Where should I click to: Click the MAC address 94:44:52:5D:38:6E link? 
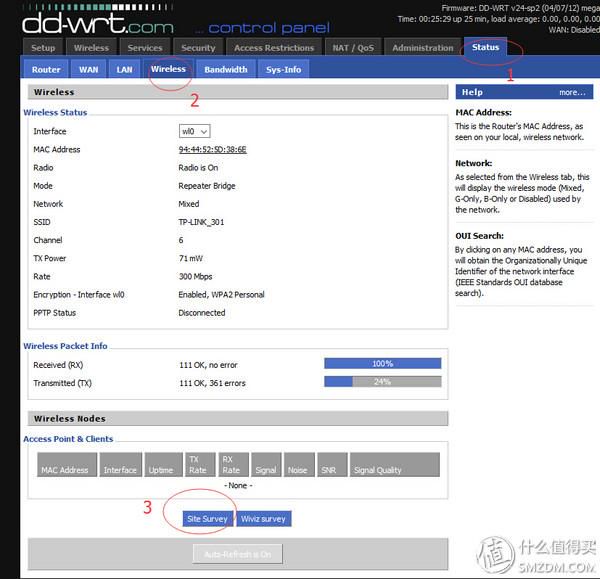pyautogui.click(x=212, y=149)
